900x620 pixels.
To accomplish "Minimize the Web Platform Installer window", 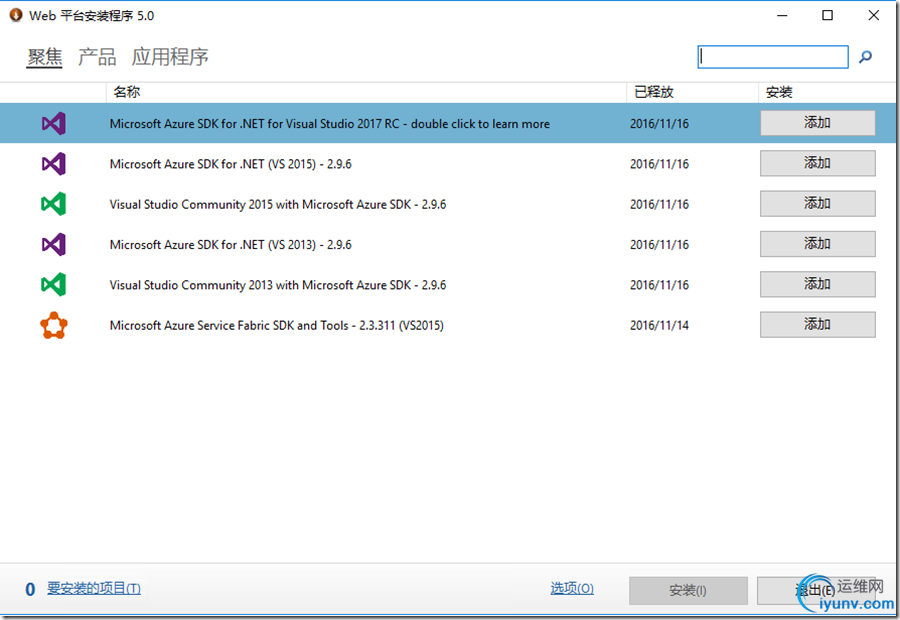I will point(782,16).
